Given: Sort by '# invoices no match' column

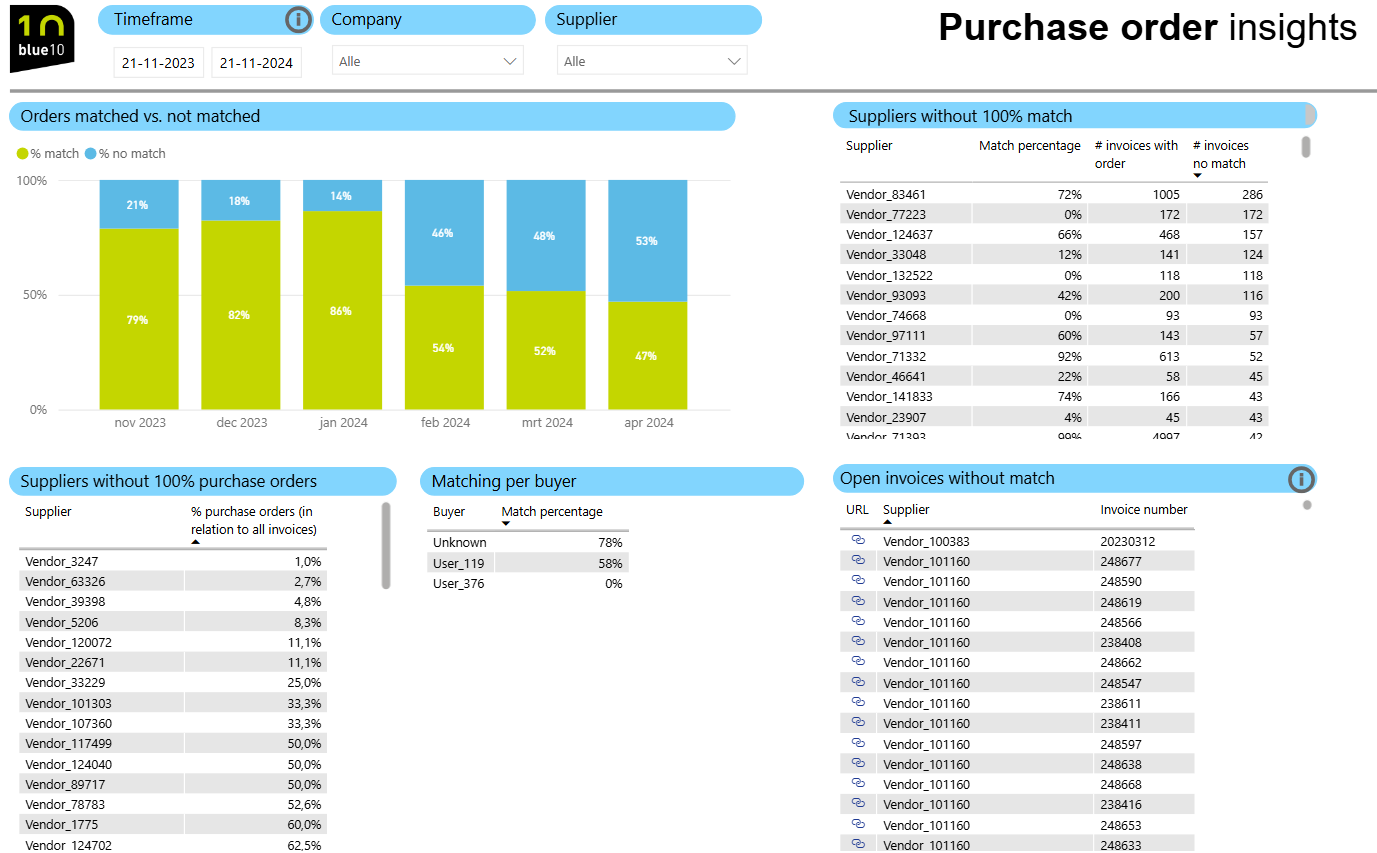Looking at the screenshot, I should click(1220, 154).
